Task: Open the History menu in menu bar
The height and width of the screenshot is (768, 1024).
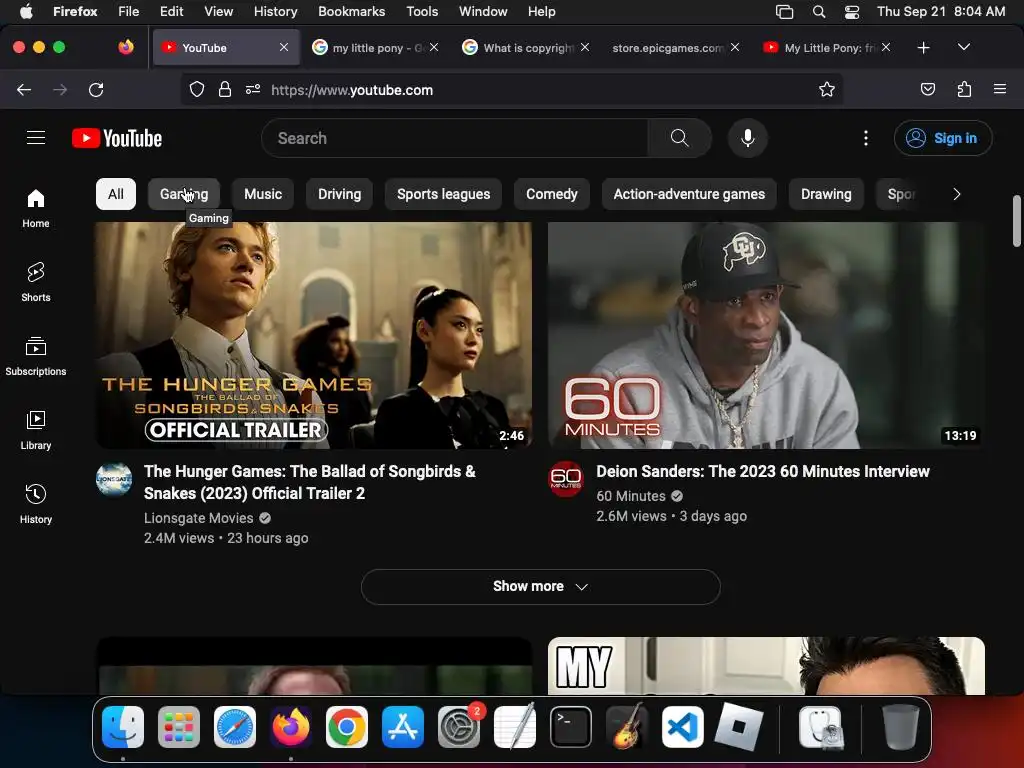Action: click(275, 12)
